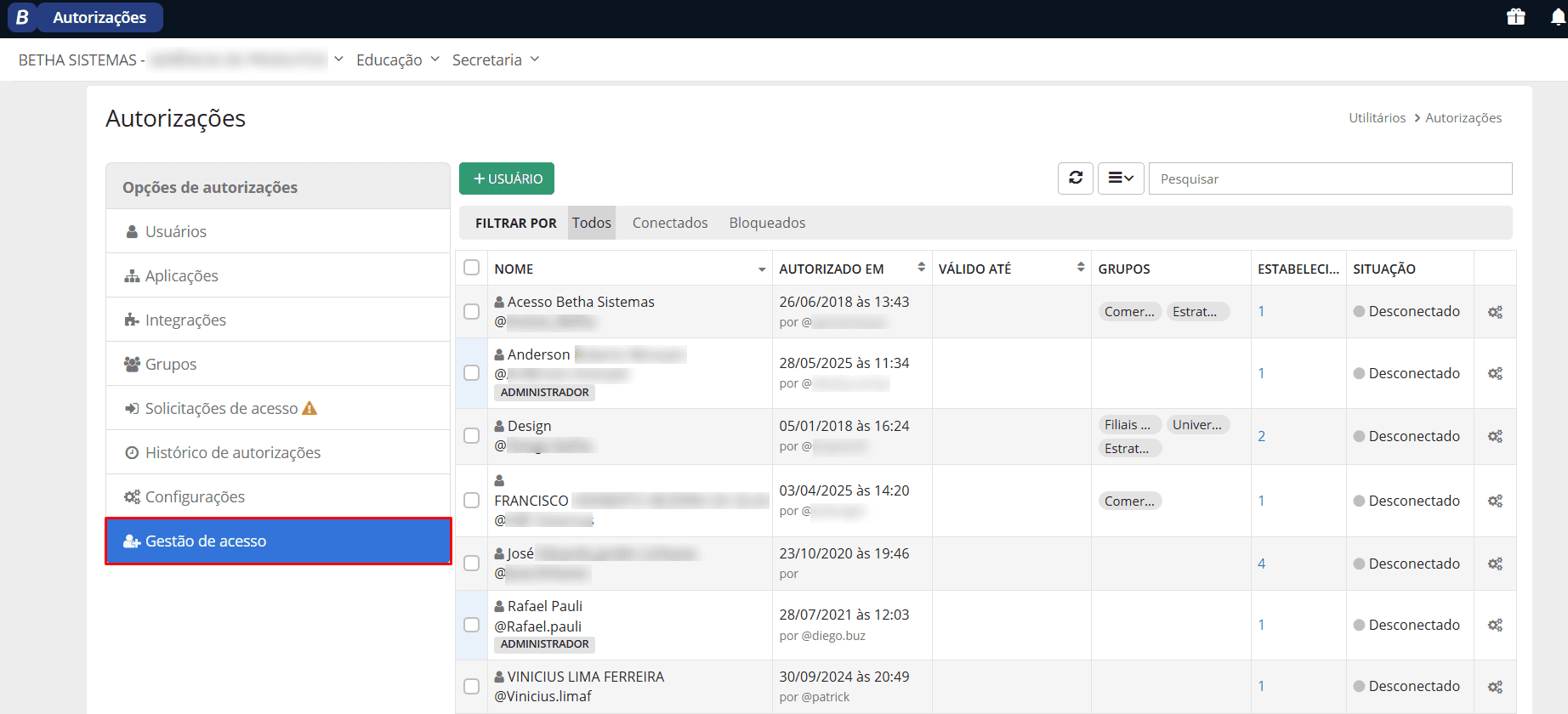The width and height of the screenshot is (1568, 714).
Task: Sort by VÁLIDO ATÉ column
Action: tap(1081, 268)
